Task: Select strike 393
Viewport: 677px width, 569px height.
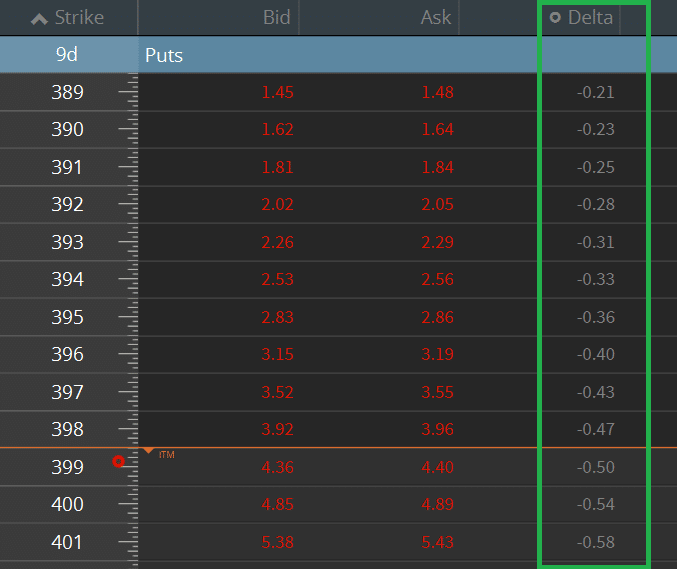Action: [67, 242]
